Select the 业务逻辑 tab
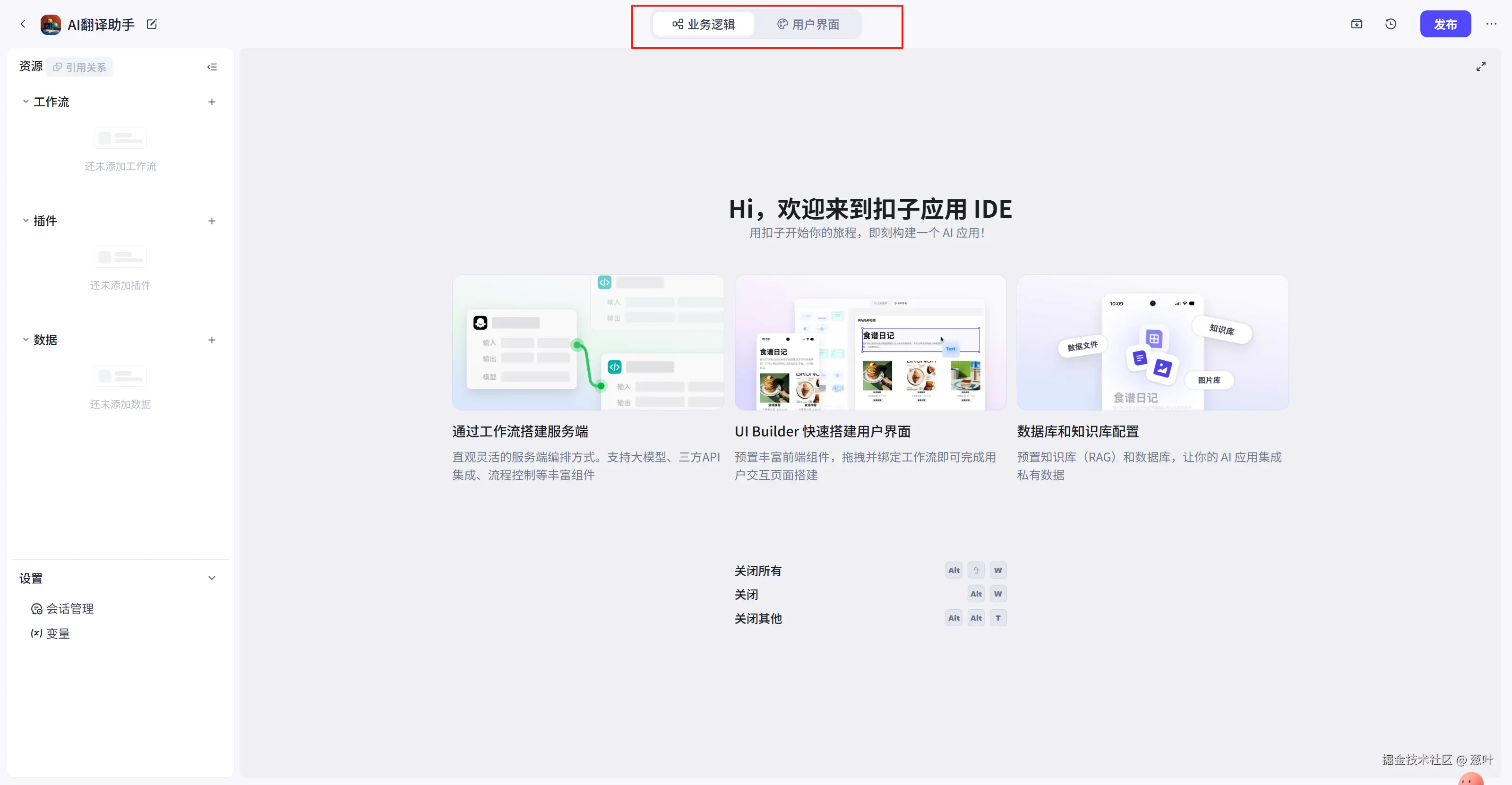This screenshot has height=785, width=1512. pos(703,24)
